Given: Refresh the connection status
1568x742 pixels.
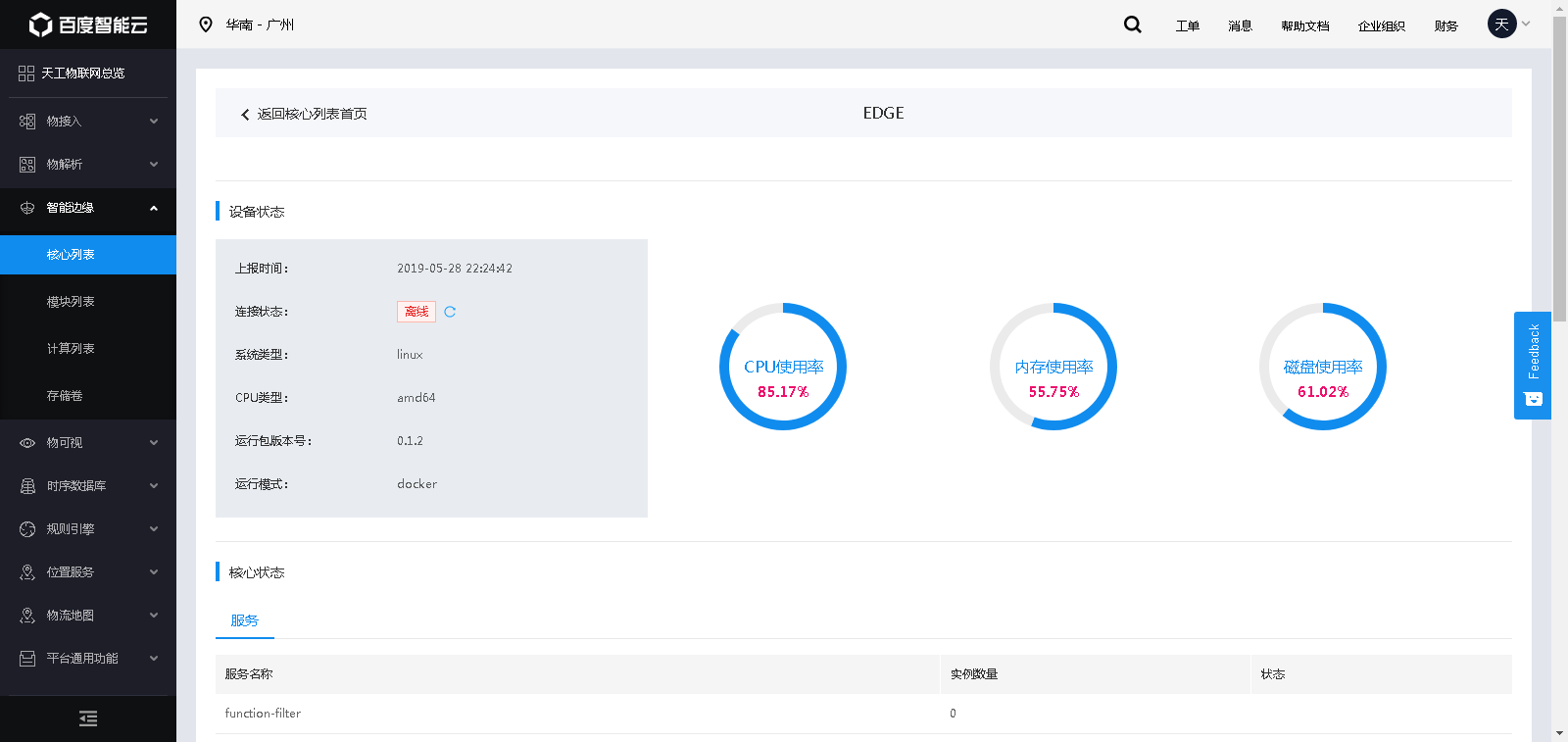Looking at the screenshot, I should [x=450, y=312].
